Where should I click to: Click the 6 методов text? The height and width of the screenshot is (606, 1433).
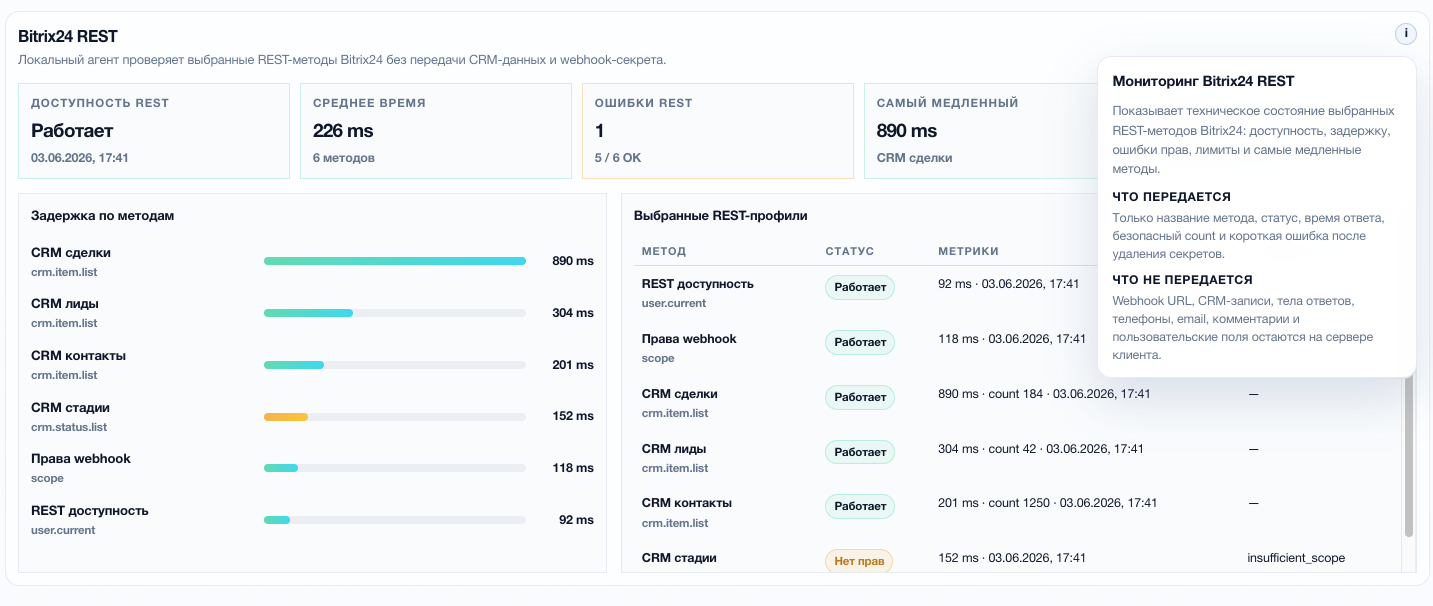point(344,158)
